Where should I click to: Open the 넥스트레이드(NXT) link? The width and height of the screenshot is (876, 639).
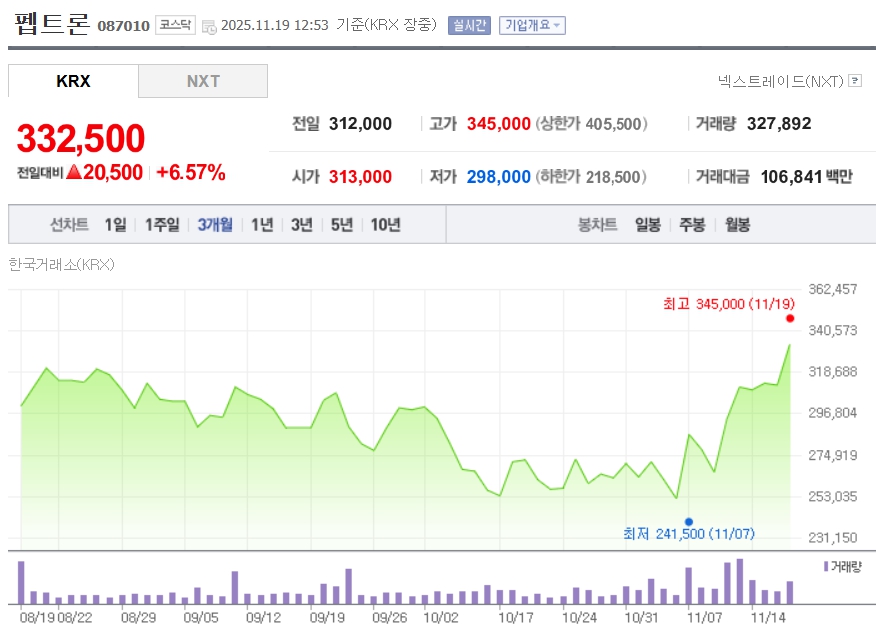tap(781, 81)
